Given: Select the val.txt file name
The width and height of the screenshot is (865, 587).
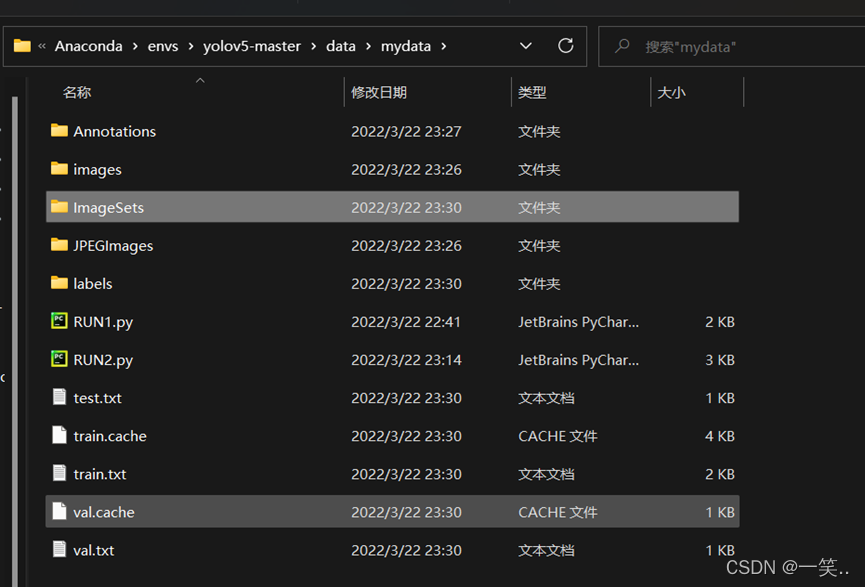Looking at the screenshot, I should [x=94, y=550].
